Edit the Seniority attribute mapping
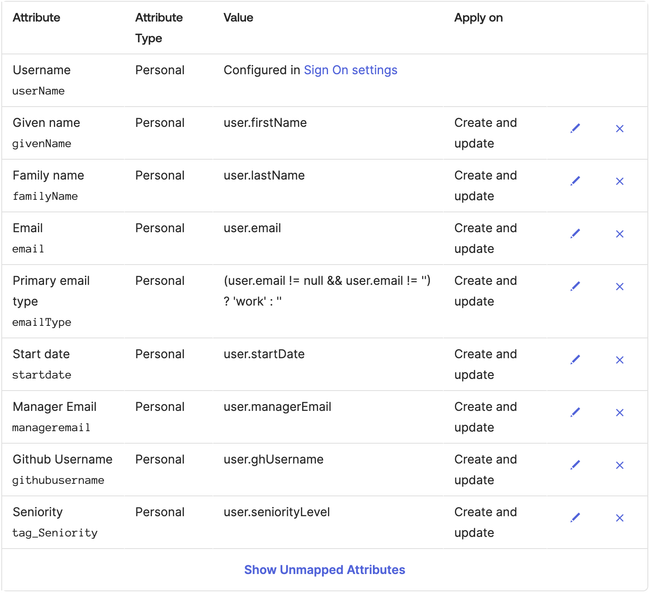Viewport: 650px width, 593px height. (575, 518)
